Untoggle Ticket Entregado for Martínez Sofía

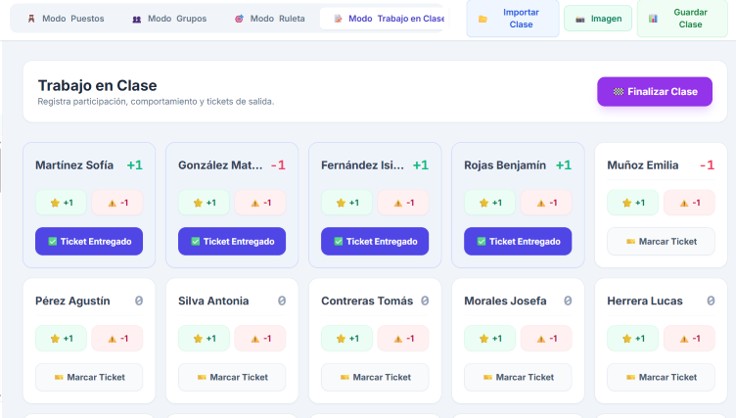pyautogui.click(x=89, y=241)
